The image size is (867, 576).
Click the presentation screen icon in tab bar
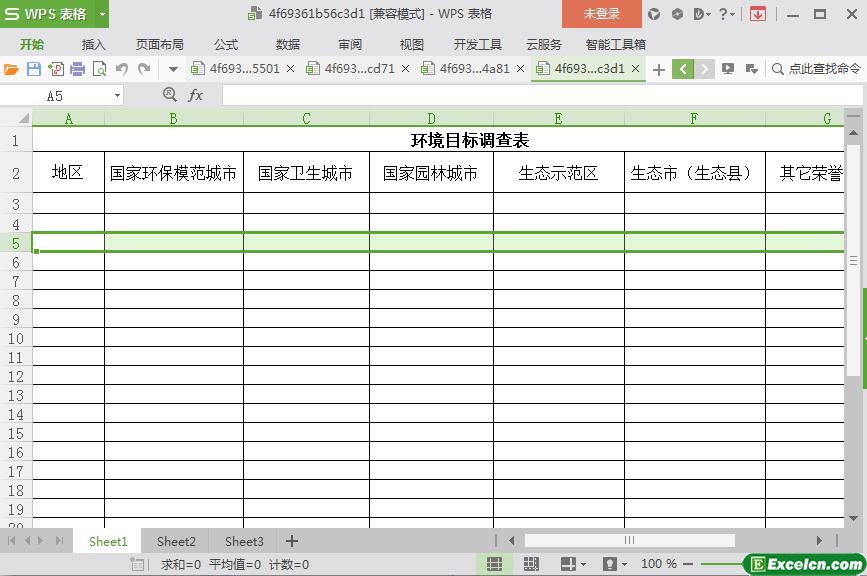click(728, 69)
